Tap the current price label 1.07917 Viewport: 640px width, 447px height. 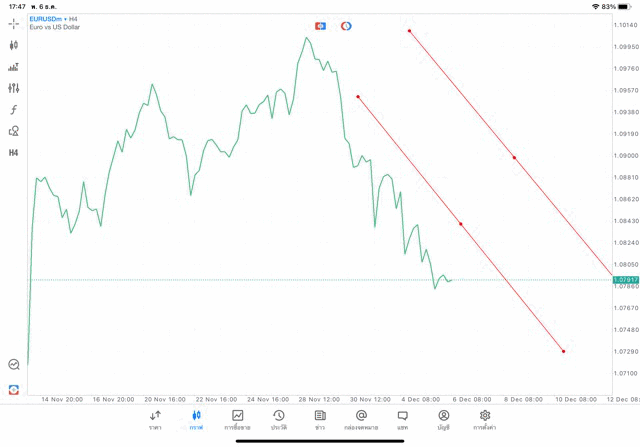click(x=625, y=280)
